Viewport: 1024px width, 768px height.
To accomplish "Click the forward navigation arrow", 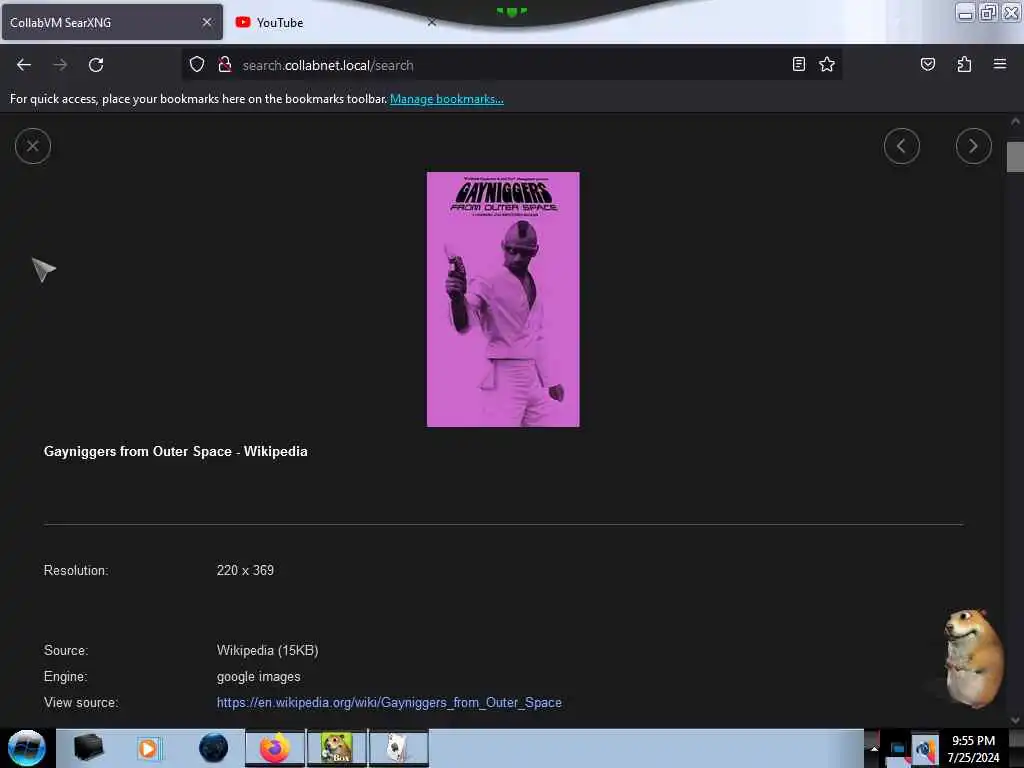I will (x=59, y=65).
